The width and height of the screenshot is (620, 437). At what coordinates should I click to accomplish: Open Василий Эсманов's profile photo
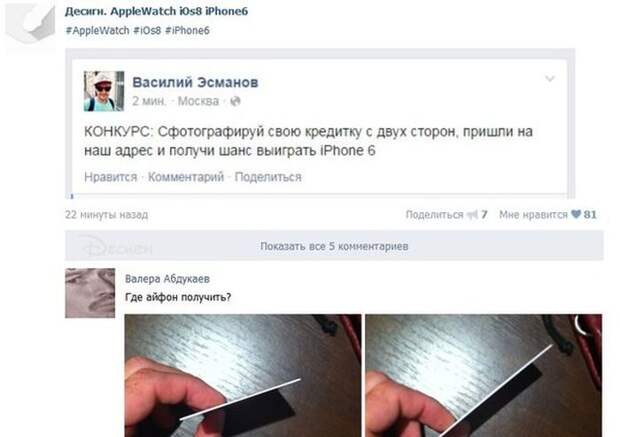point(104,91)
